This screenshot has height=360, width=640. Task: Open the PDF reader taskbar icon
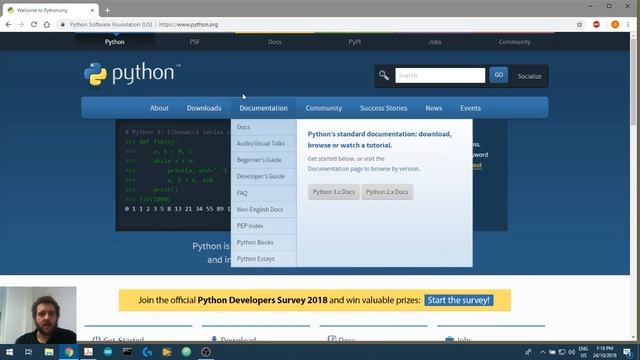88,352
